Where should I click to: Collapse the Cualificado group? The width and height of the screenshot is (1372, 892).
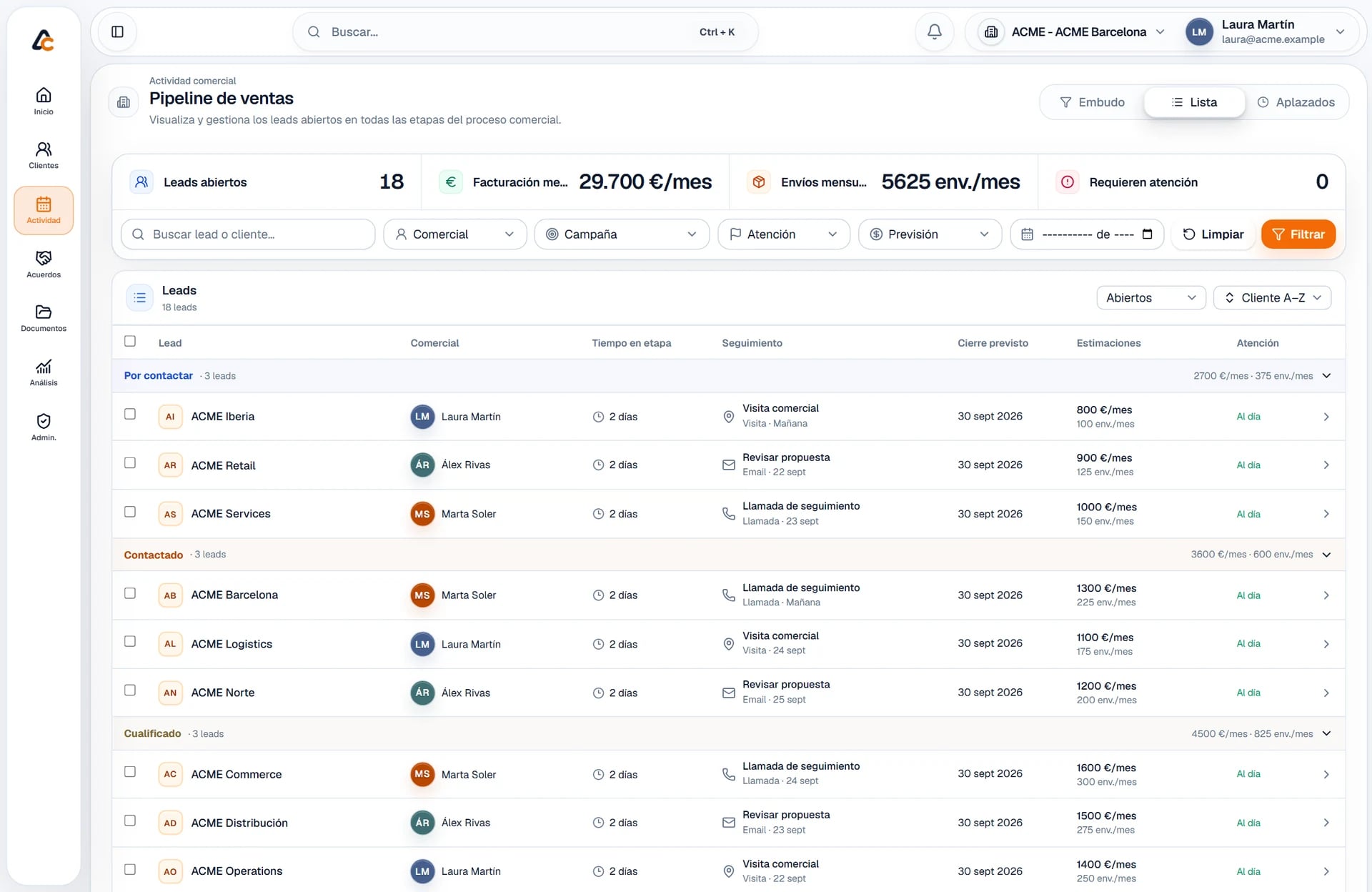click(x=1326, y=733)
